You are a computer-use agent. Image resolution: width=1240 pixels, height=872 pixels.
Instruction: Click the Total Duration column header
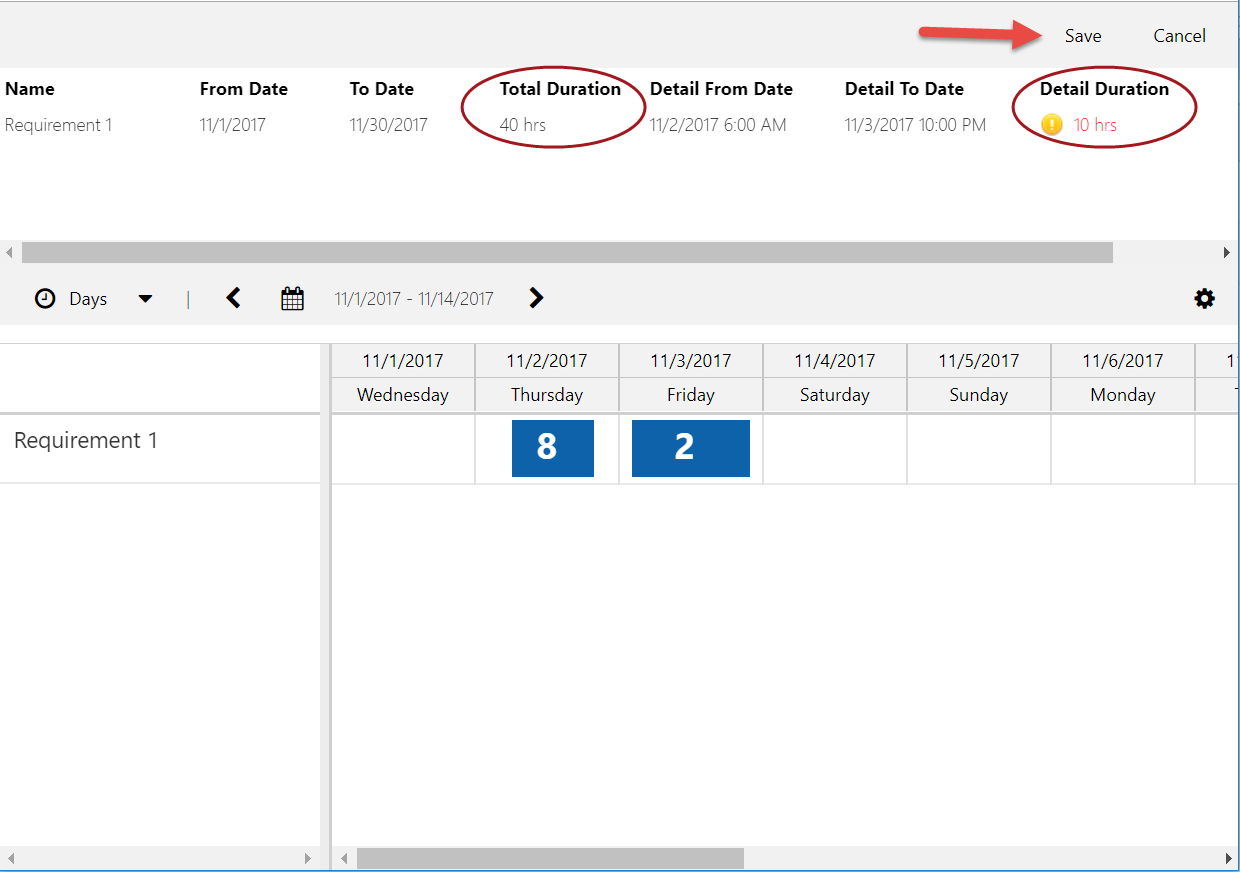[560, 89]
